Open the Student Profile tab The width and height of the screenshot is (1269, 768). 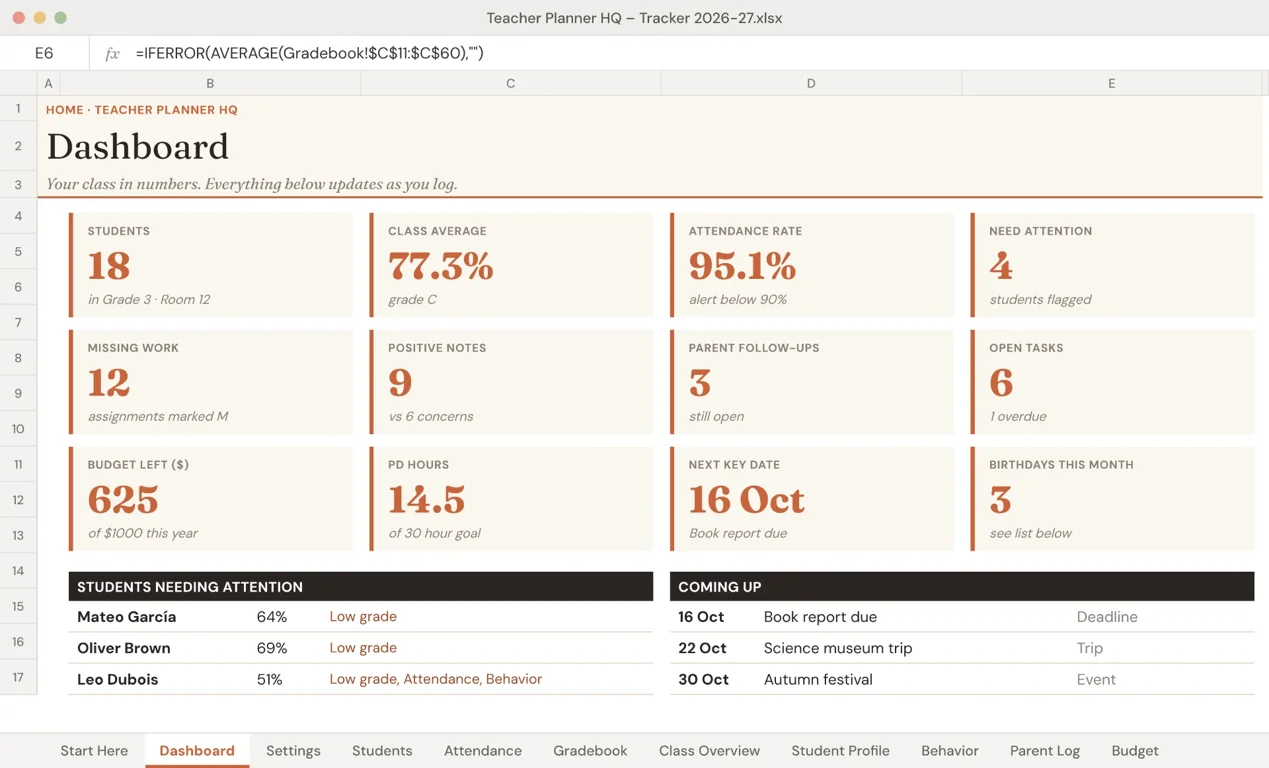[x=840, y=750]
